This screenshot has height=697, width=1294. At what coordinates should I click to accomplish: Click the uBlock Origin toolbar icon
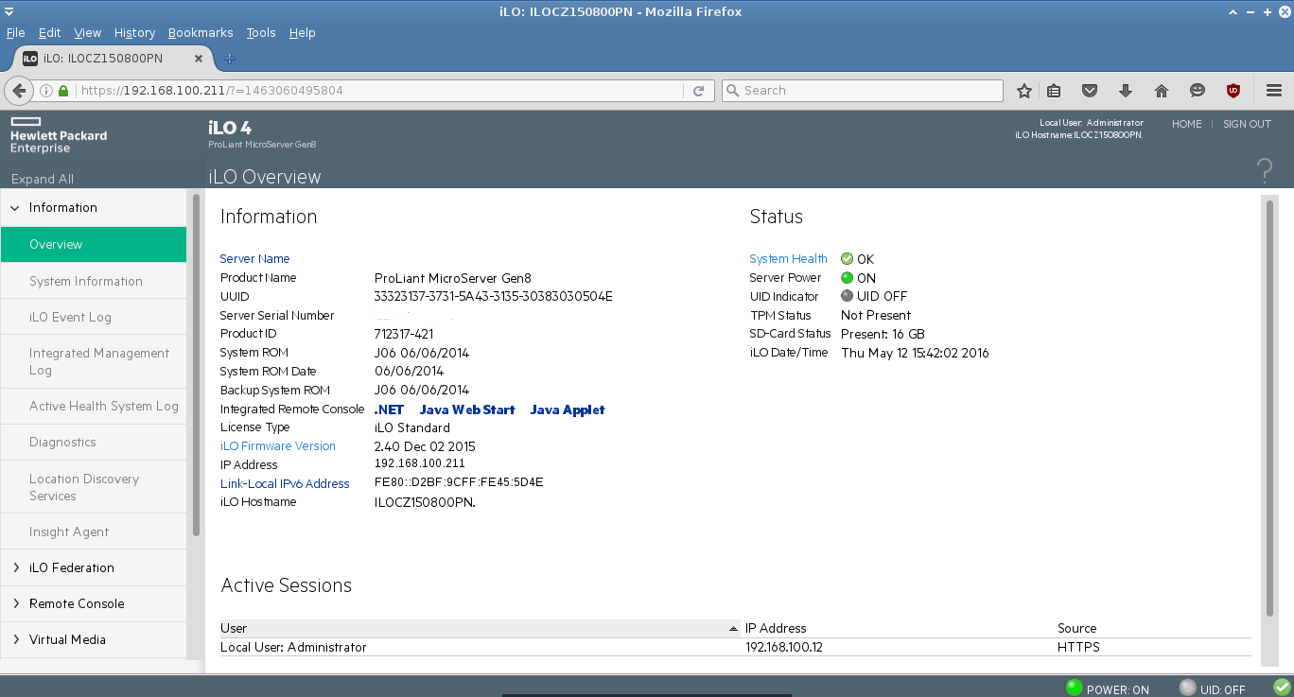pos(1233,90)
